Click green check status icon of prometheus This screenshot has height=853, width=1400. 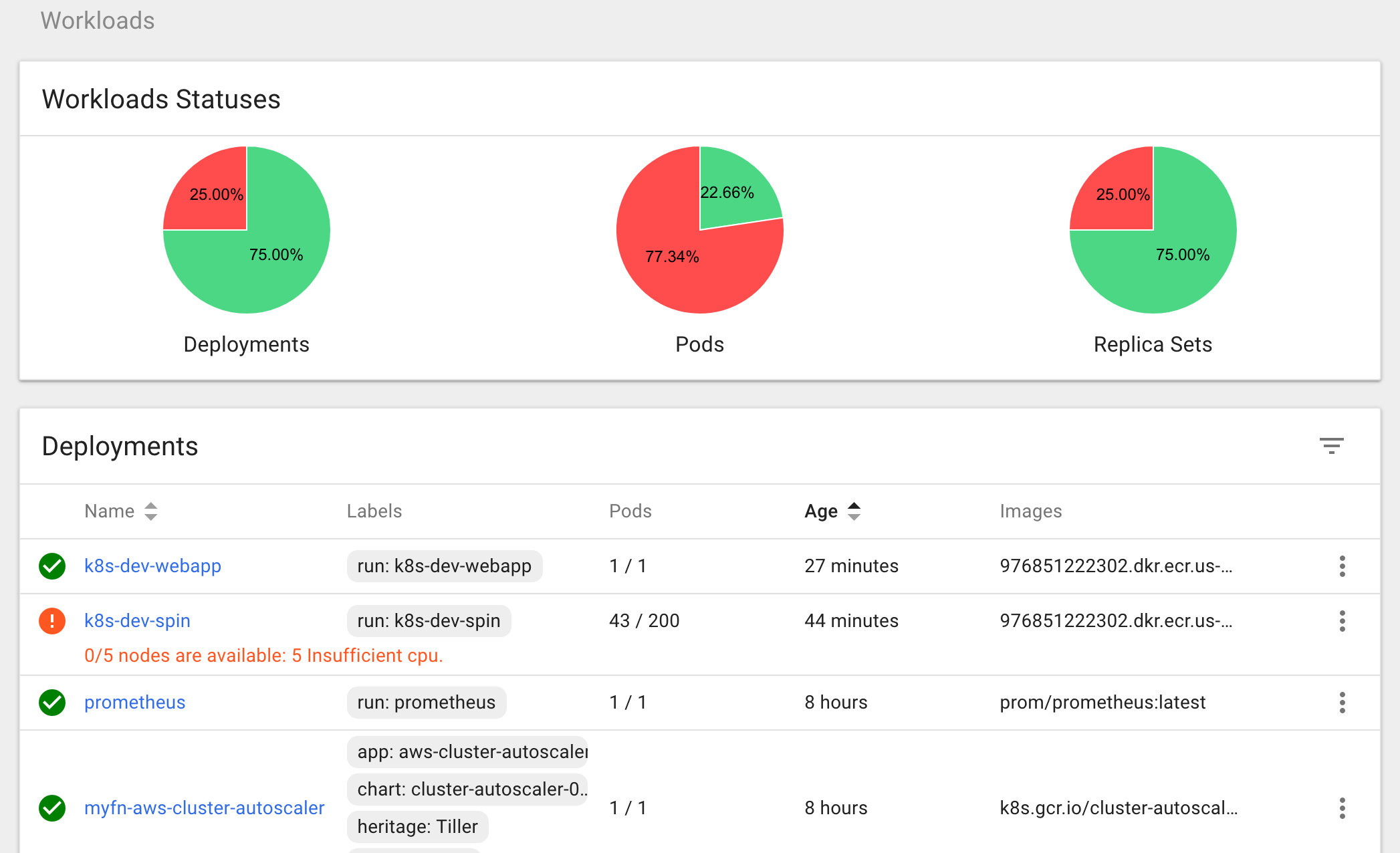(x=52, y=703)
